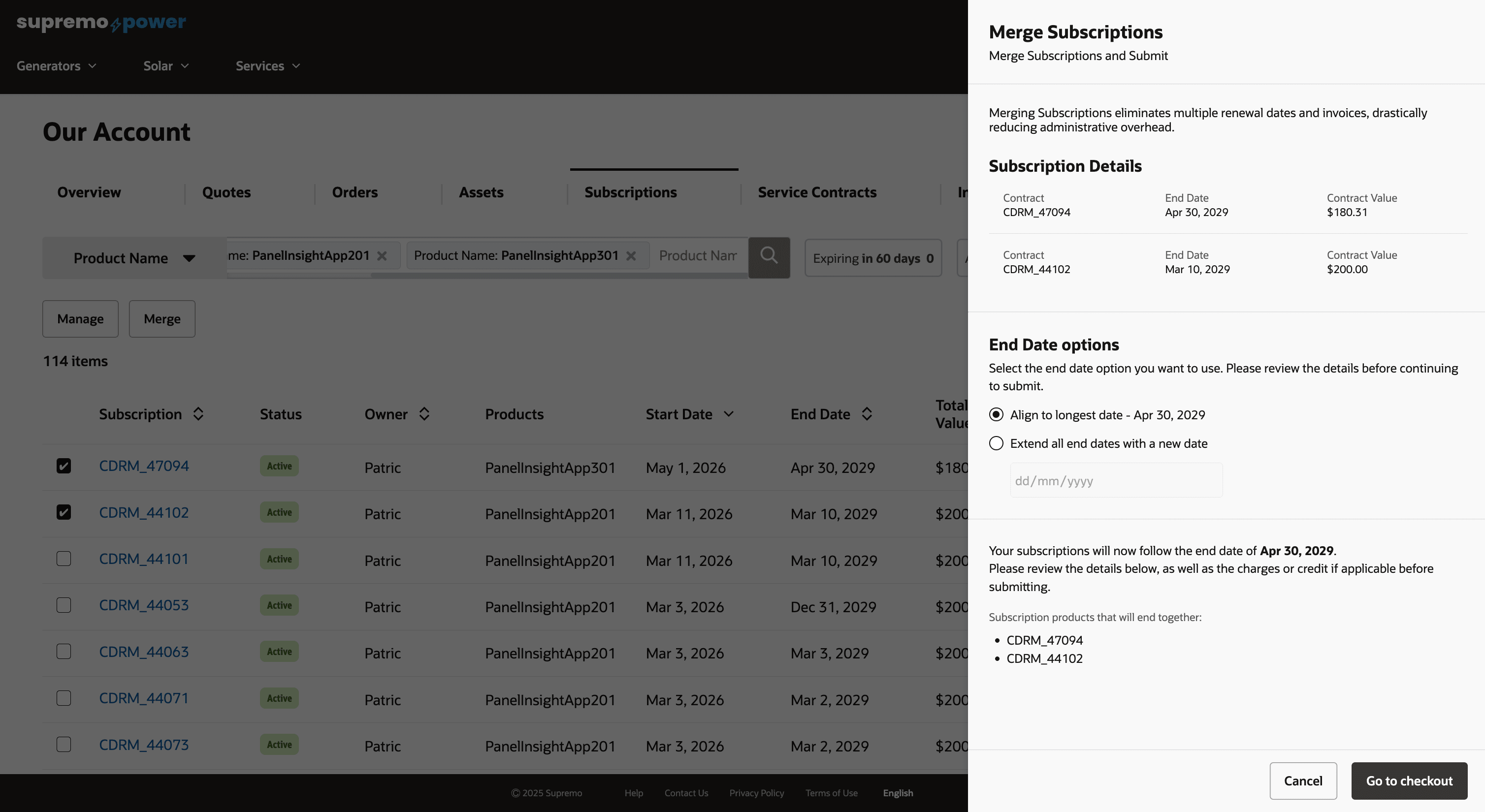Screen dimensions: 1485x812
Task: Select Extend all end dates radio option
Action: click(996, 443)
